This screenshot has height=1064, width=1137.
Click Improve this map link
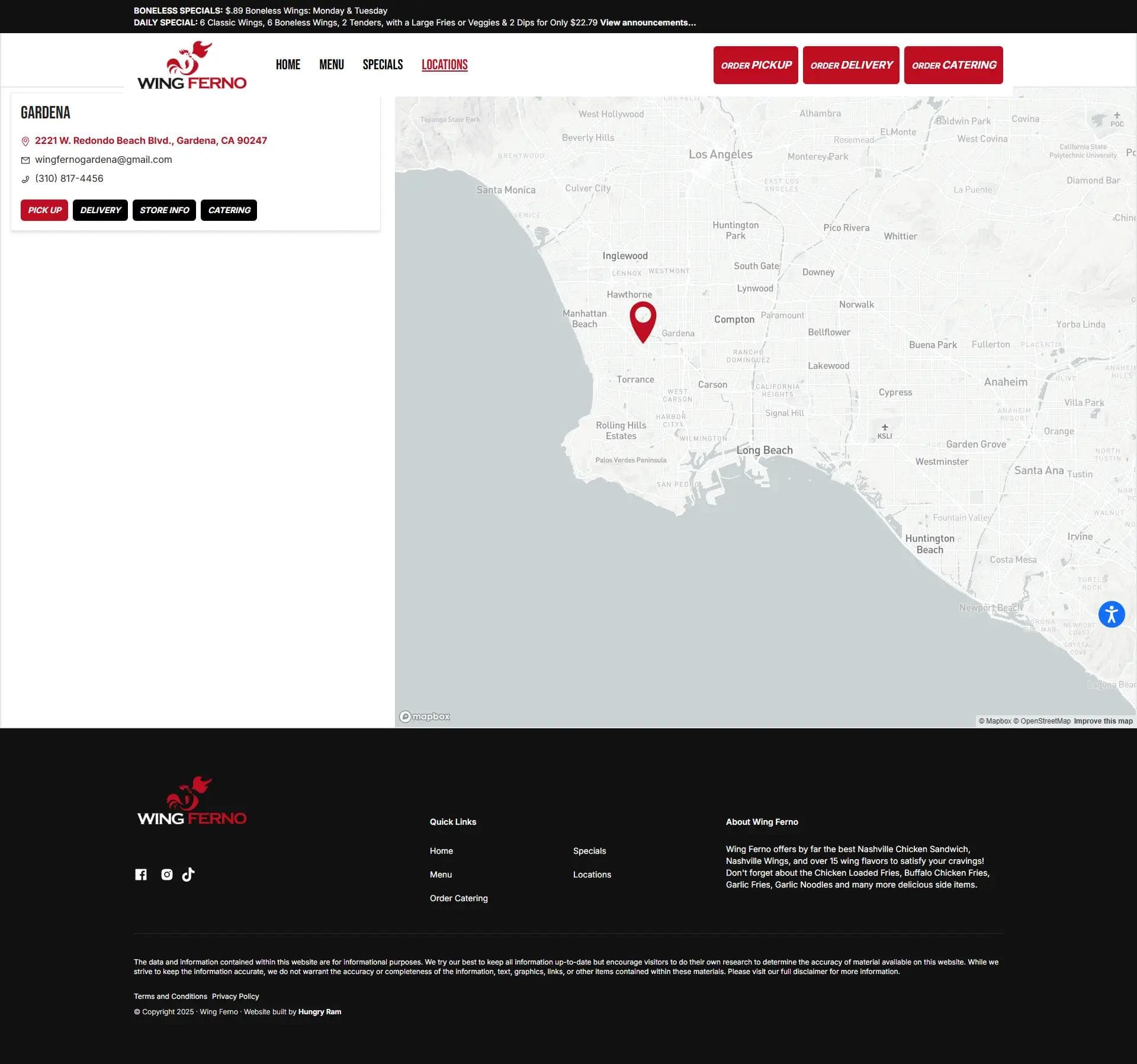[1103, 721]
